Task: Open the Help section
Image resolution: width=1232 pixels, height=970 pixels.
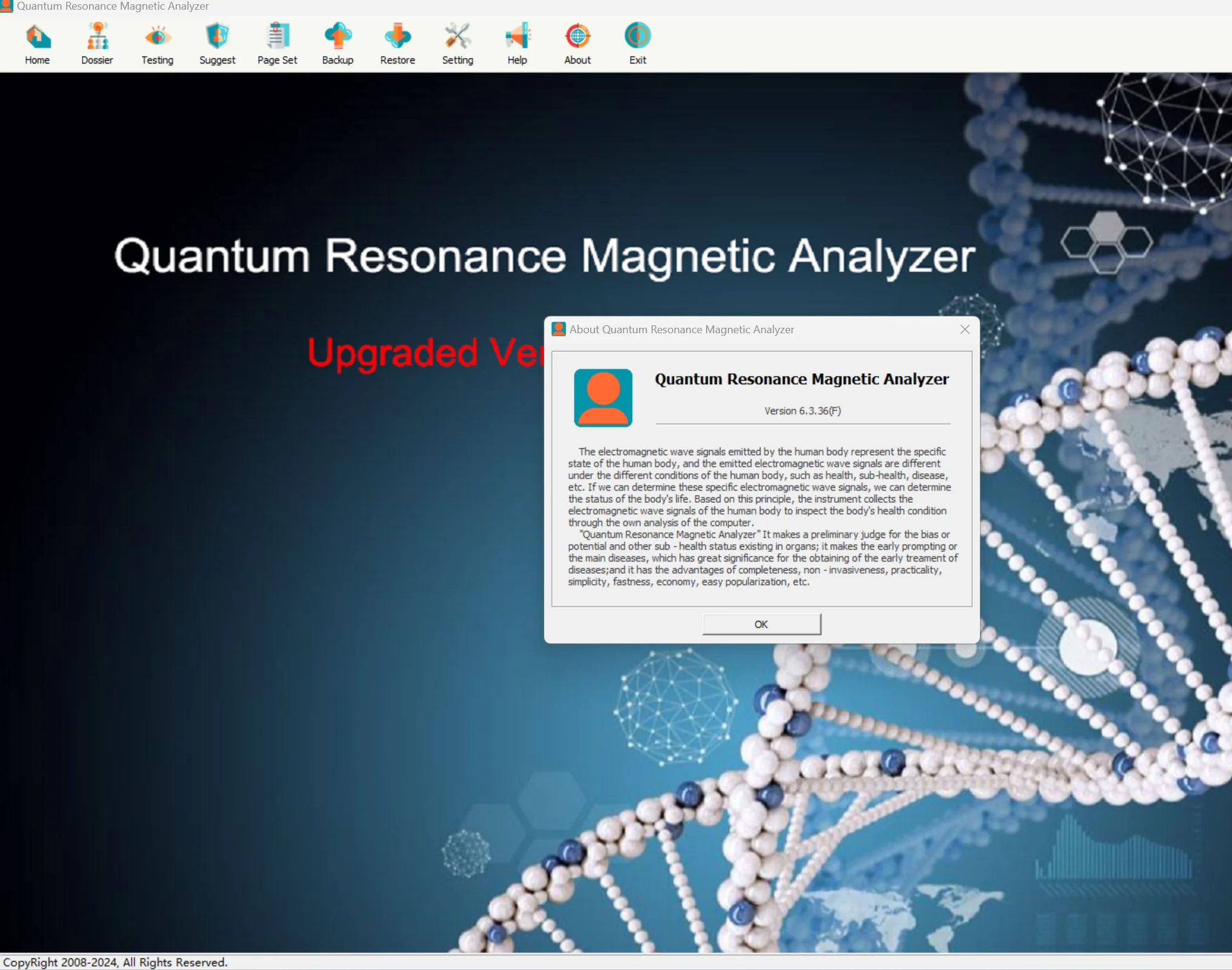Action: pos(517,42)
